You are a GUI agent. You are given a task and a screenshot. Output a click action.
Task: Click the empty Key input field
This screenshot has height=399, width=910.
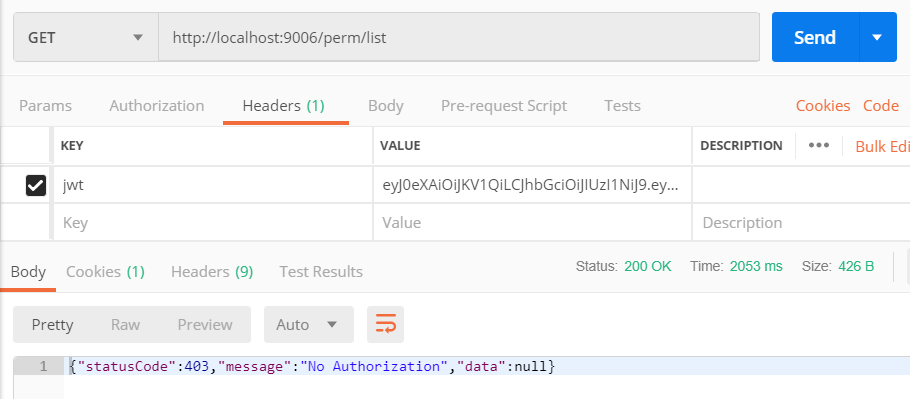213,222
